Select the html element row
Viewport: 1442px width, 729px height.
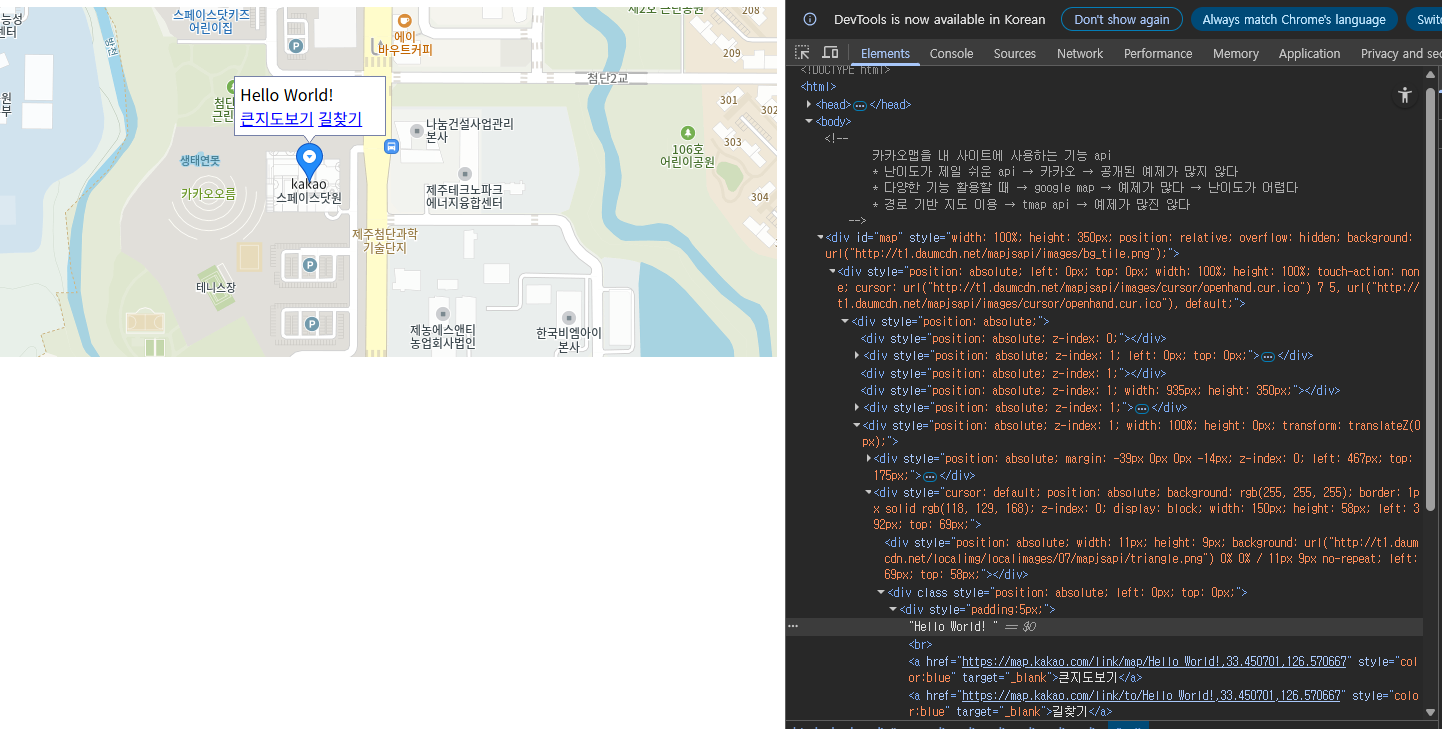pos(819,87)
